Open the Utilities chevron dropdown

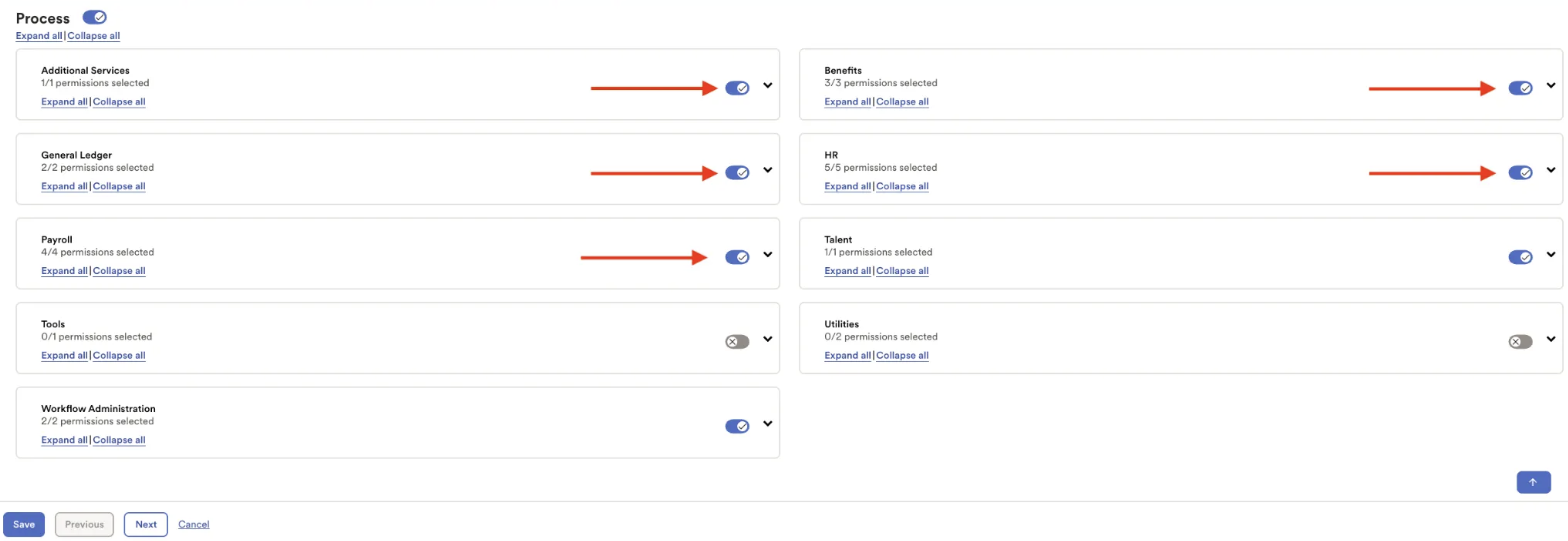point(1551,339)
